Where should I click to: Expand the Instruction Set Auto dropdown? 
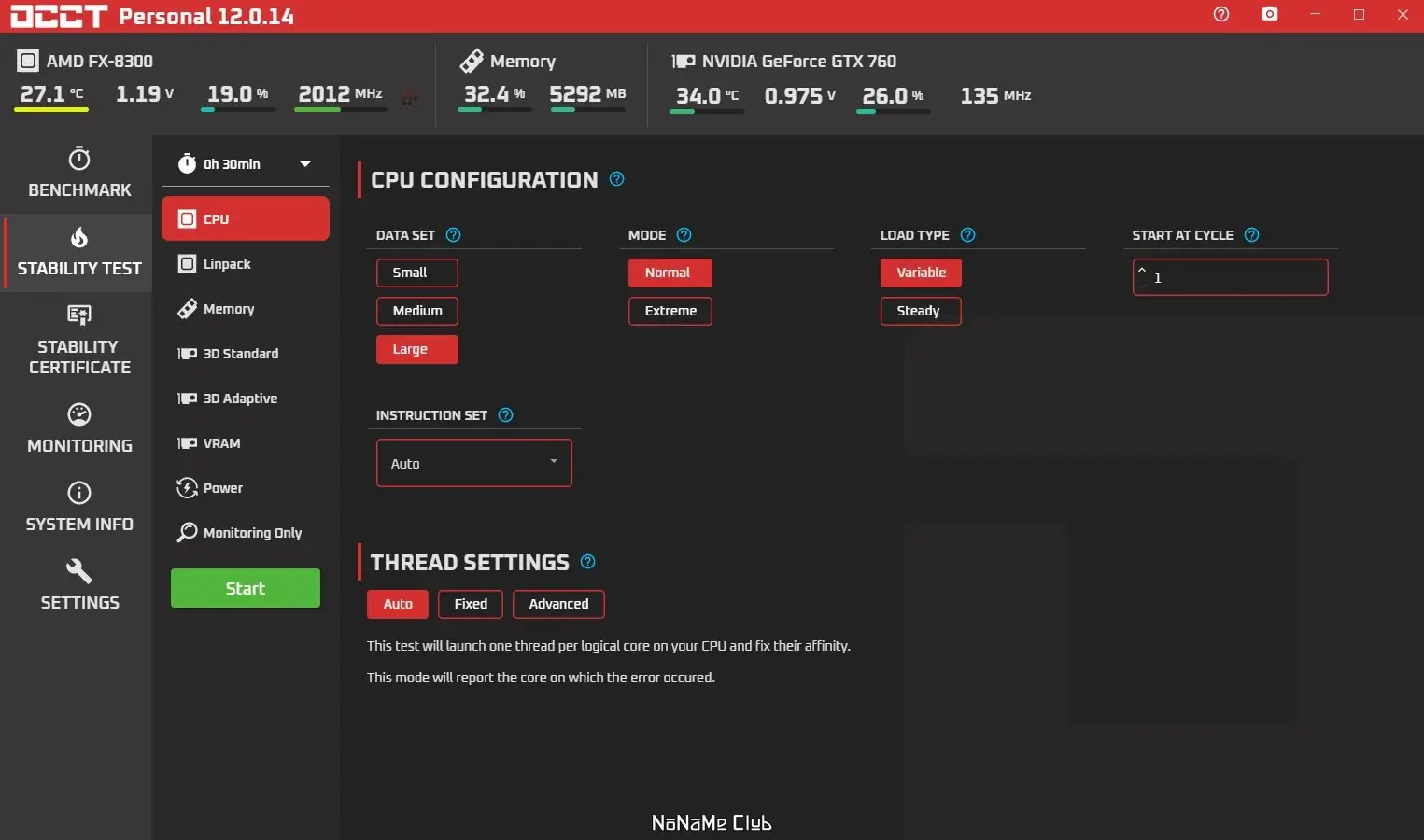pyautogui.click(x=474, y=463)
